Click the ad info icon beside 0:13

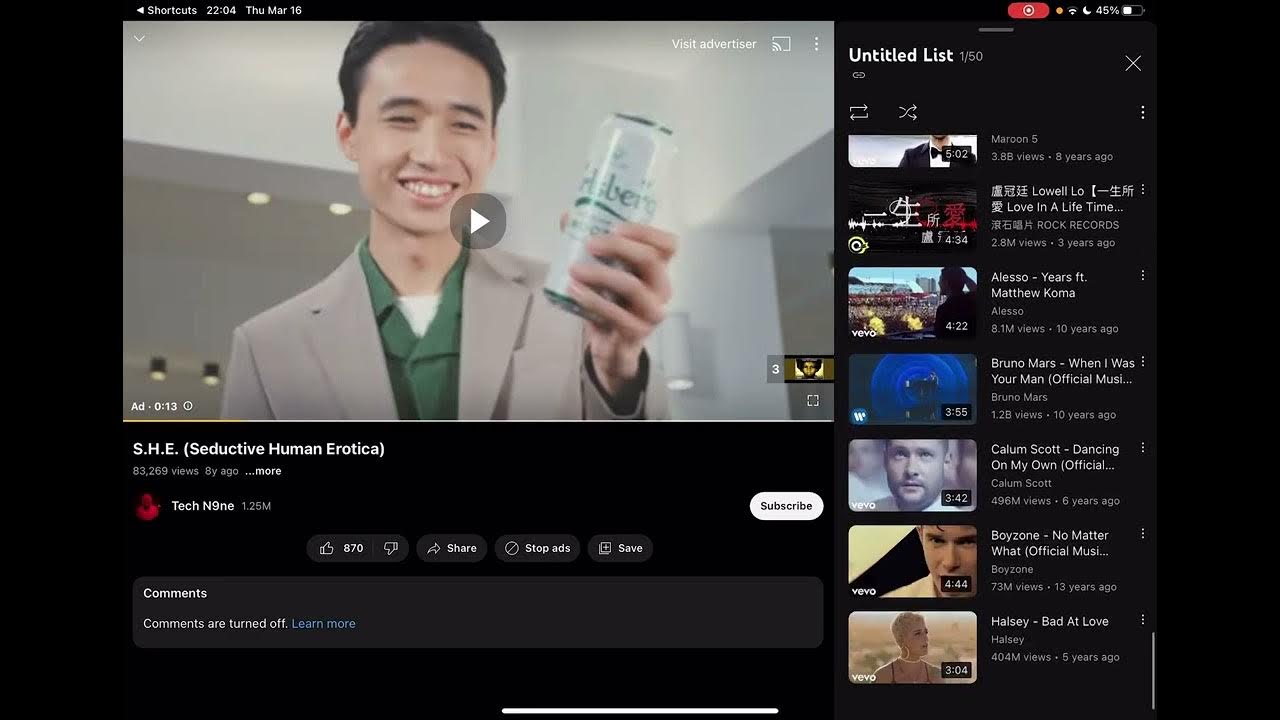coord(188,406)
